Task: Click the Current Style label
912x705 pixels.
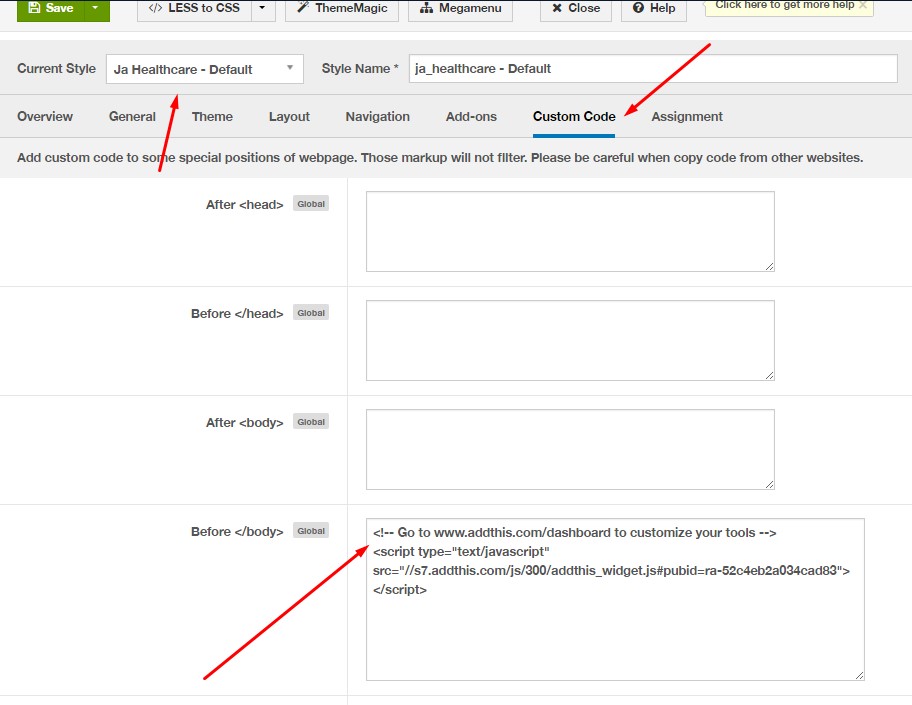Action: tap(56, 69)
